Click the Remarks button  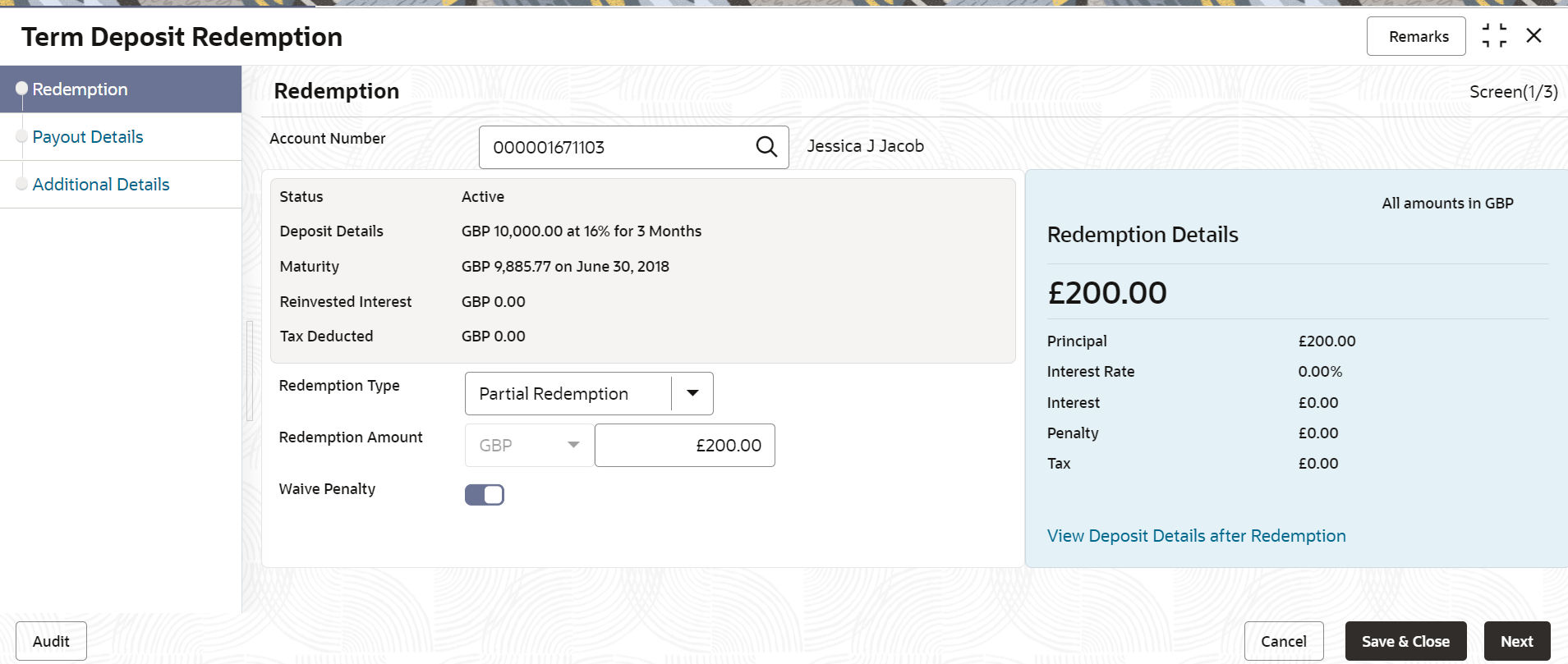(1416, 36)
